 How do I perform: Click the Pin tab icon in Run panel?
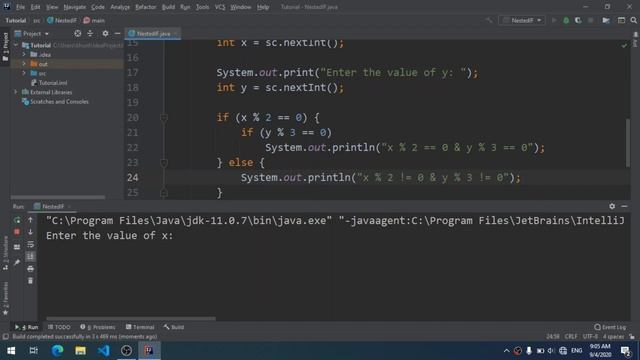point(17,262)
